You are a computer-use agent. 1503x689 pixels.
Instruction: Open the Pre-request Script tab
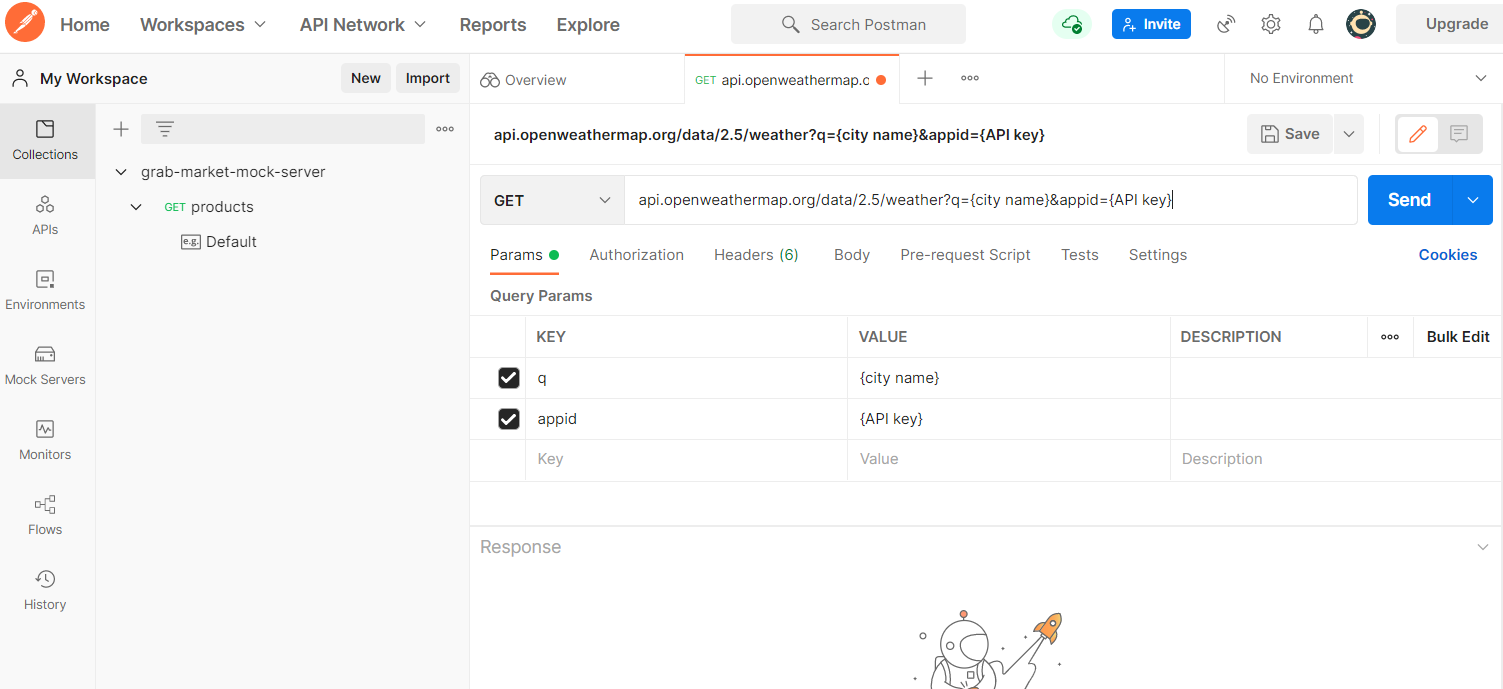click(965, 255)
